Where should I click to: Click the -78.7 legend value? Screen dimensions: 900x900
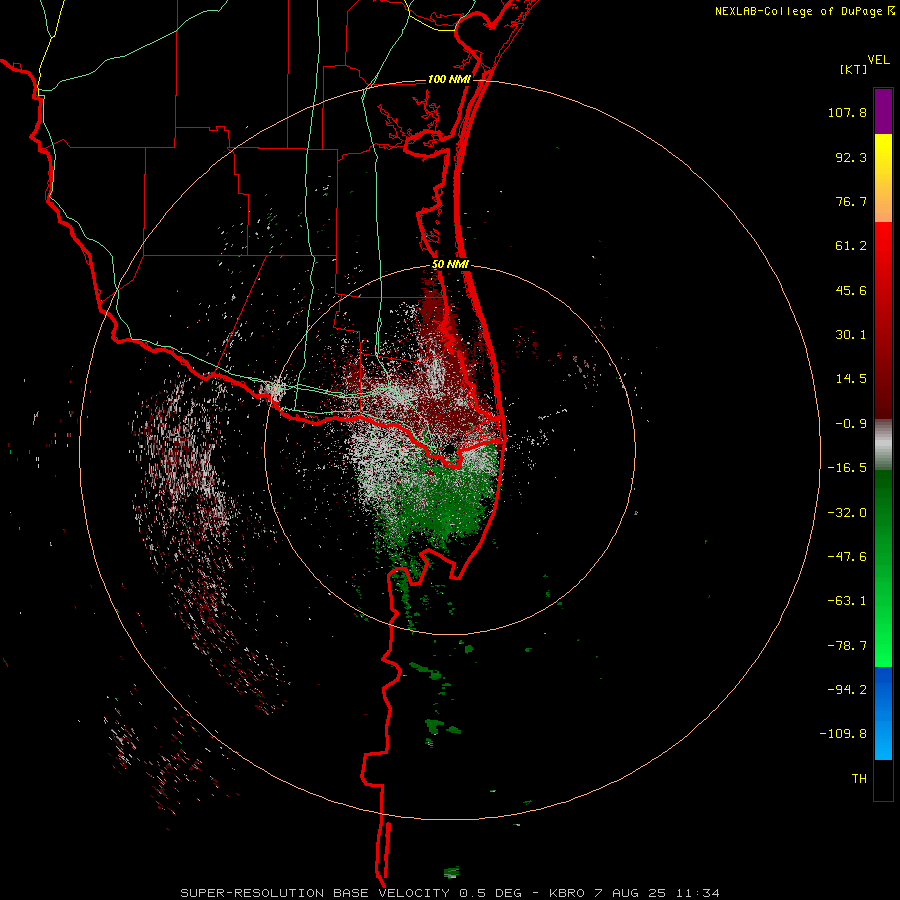click(847, 646)
